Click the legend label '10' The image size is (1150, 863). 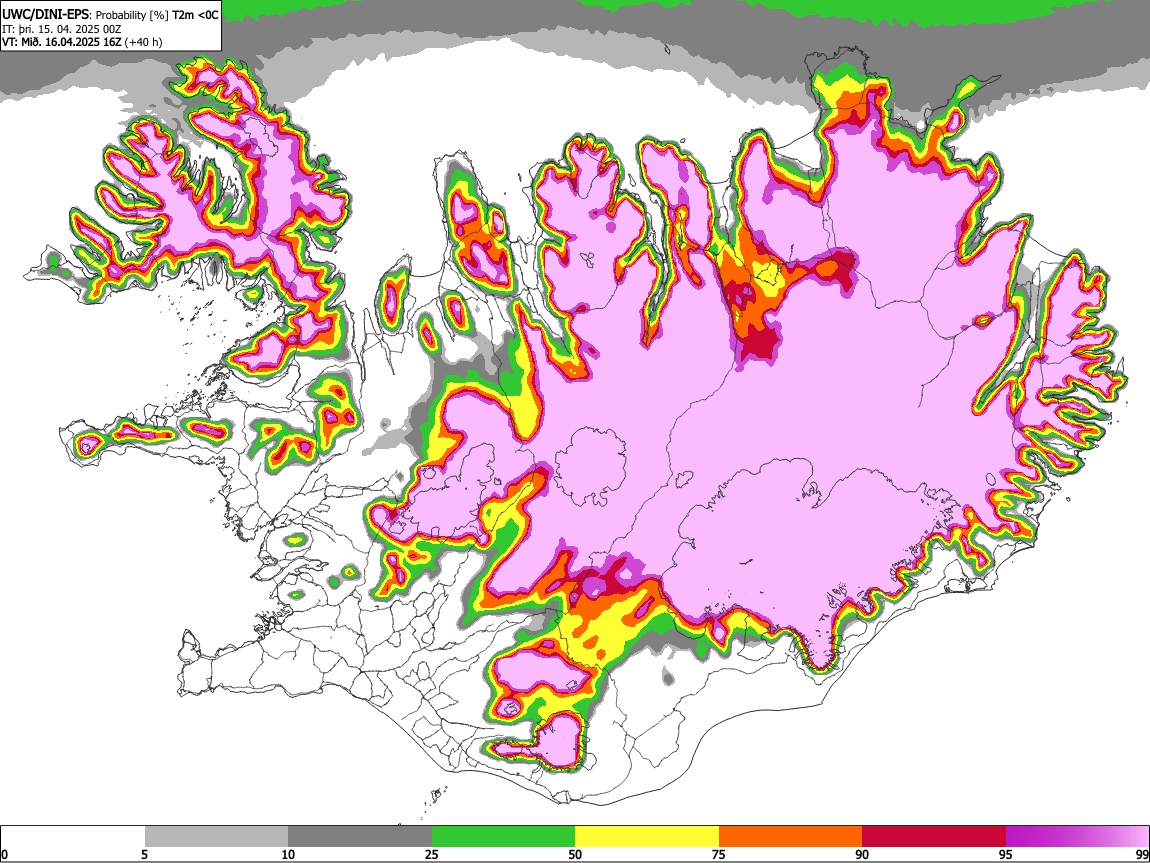tap(288, 854)
